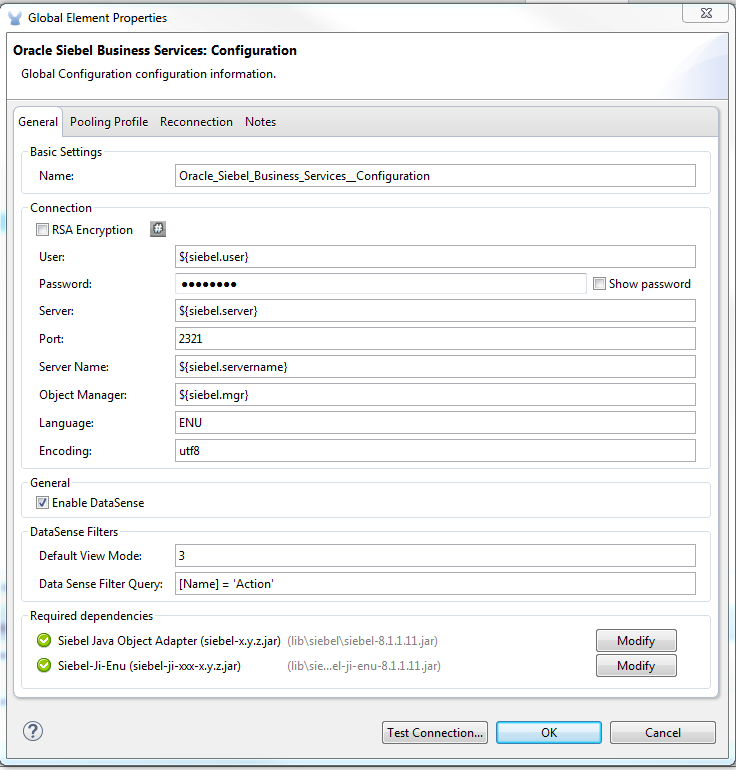The height and width of the screenshot is (770, 736).
Task: Select the General tab
Action: point(38,122)
